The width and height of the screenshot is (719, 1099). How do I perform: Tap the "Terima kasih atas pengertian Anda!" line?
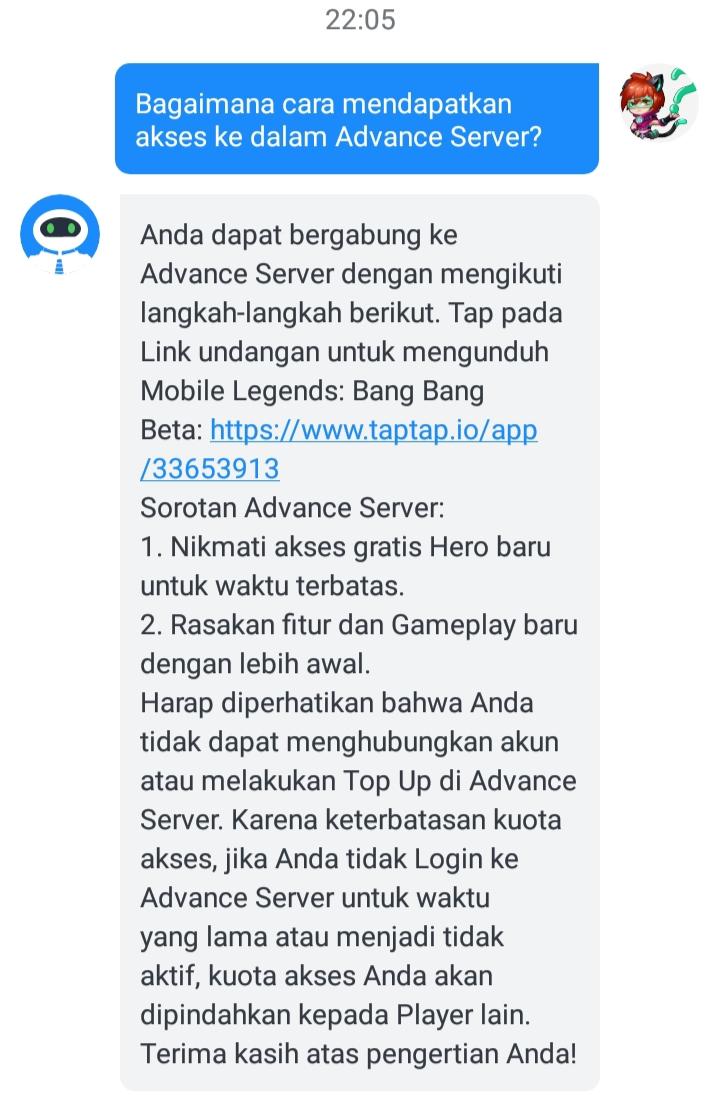[x=359, y=1053]
